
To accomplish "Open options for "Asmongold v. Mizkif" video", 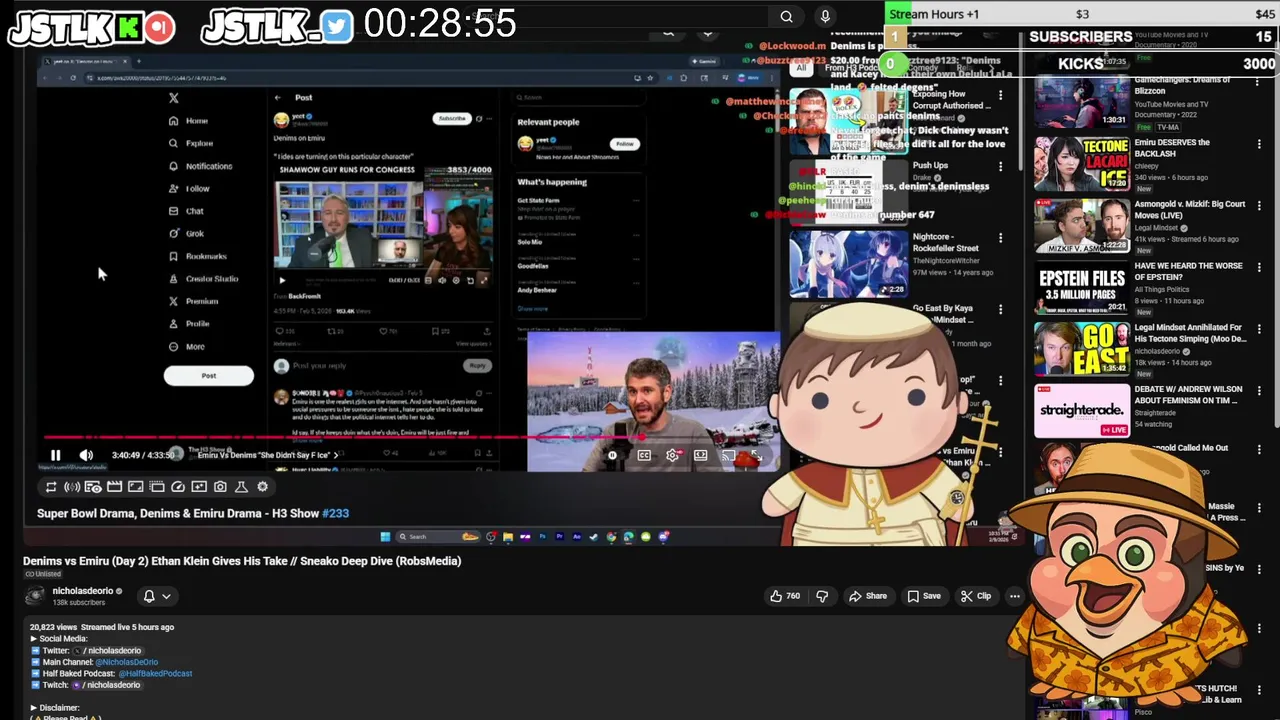I will point(1259,206).
